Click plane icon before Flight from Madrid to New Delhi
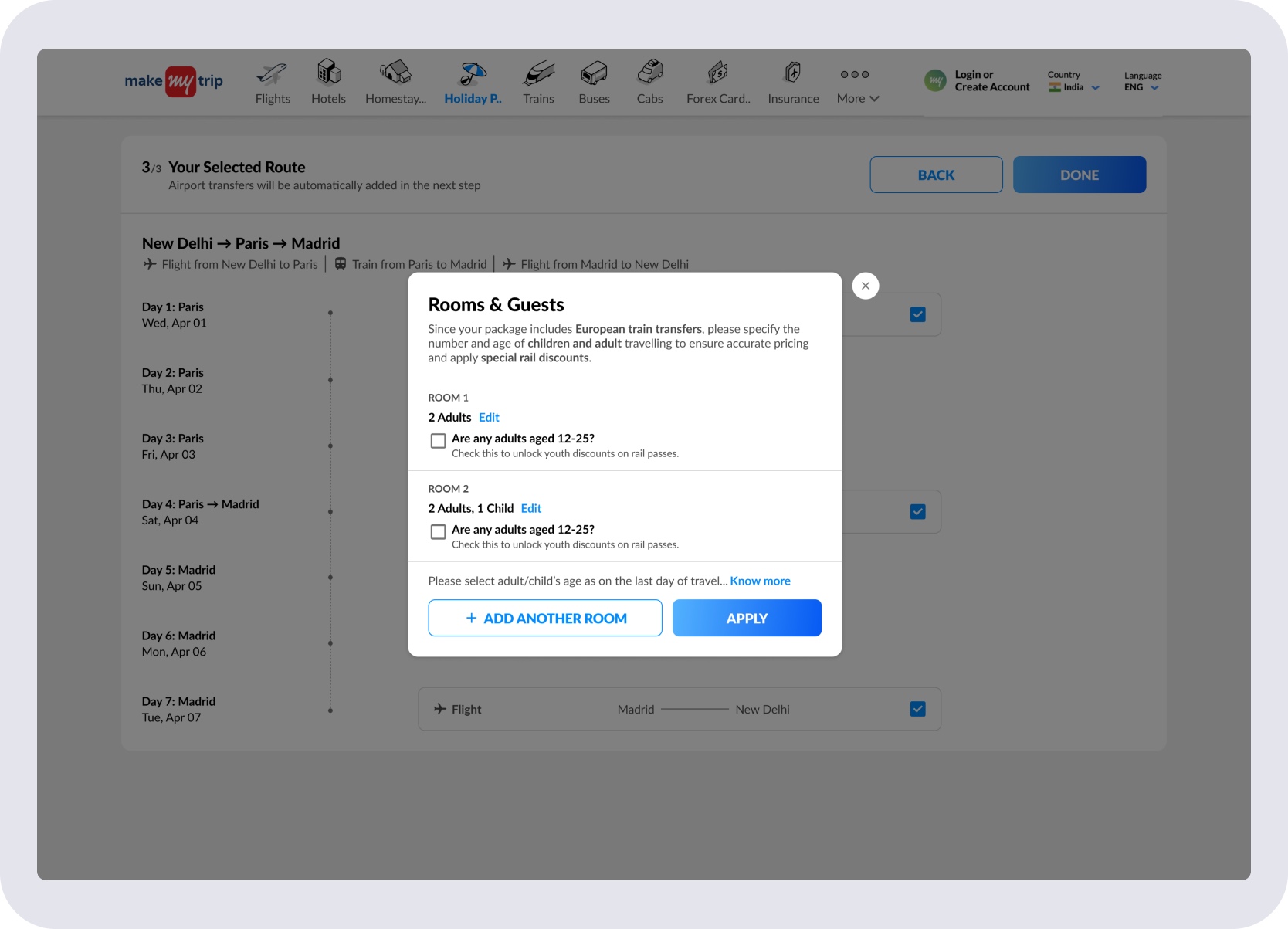This screenshot has width=1288, height=929. coord(509,264)
